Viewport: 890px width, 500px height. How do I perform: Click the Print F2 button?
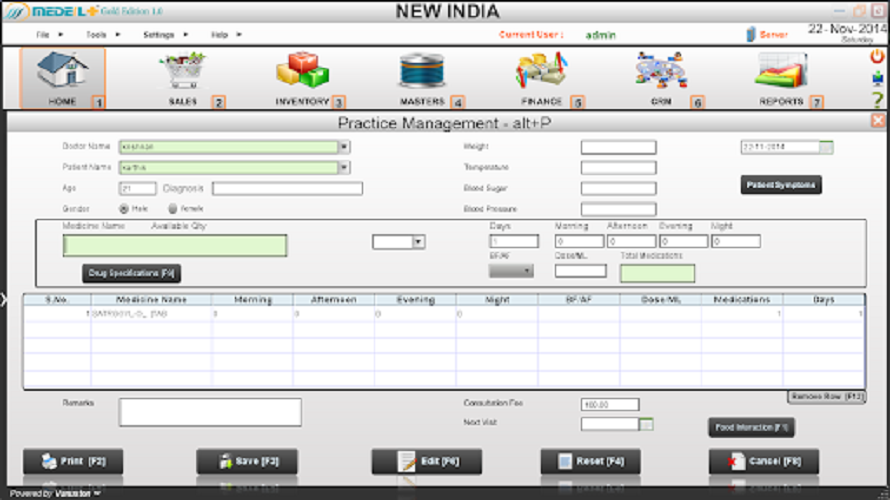(73, 461)
